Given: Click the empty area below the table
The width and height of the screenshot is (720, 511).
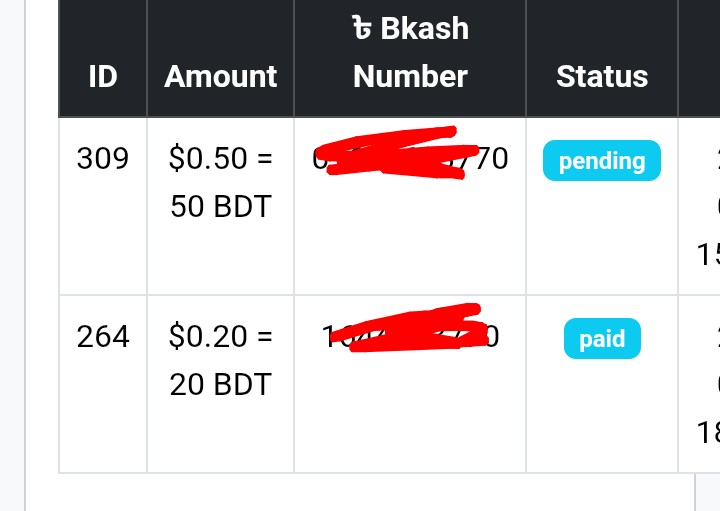Looking at the screenshot, I should 358,492.
